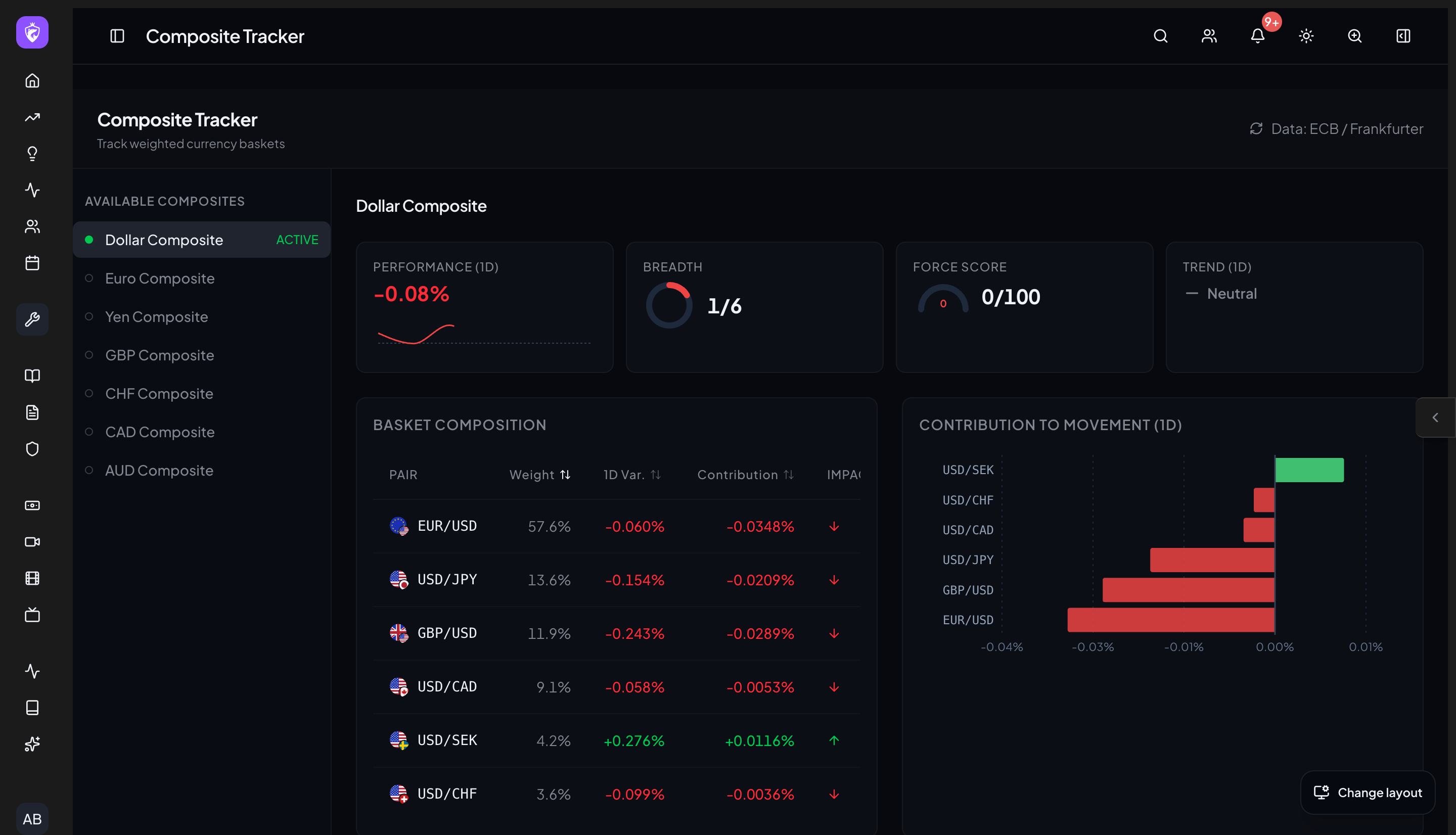
Task: Toggle the left sidebar panel icon
Action: coord(117,36)
